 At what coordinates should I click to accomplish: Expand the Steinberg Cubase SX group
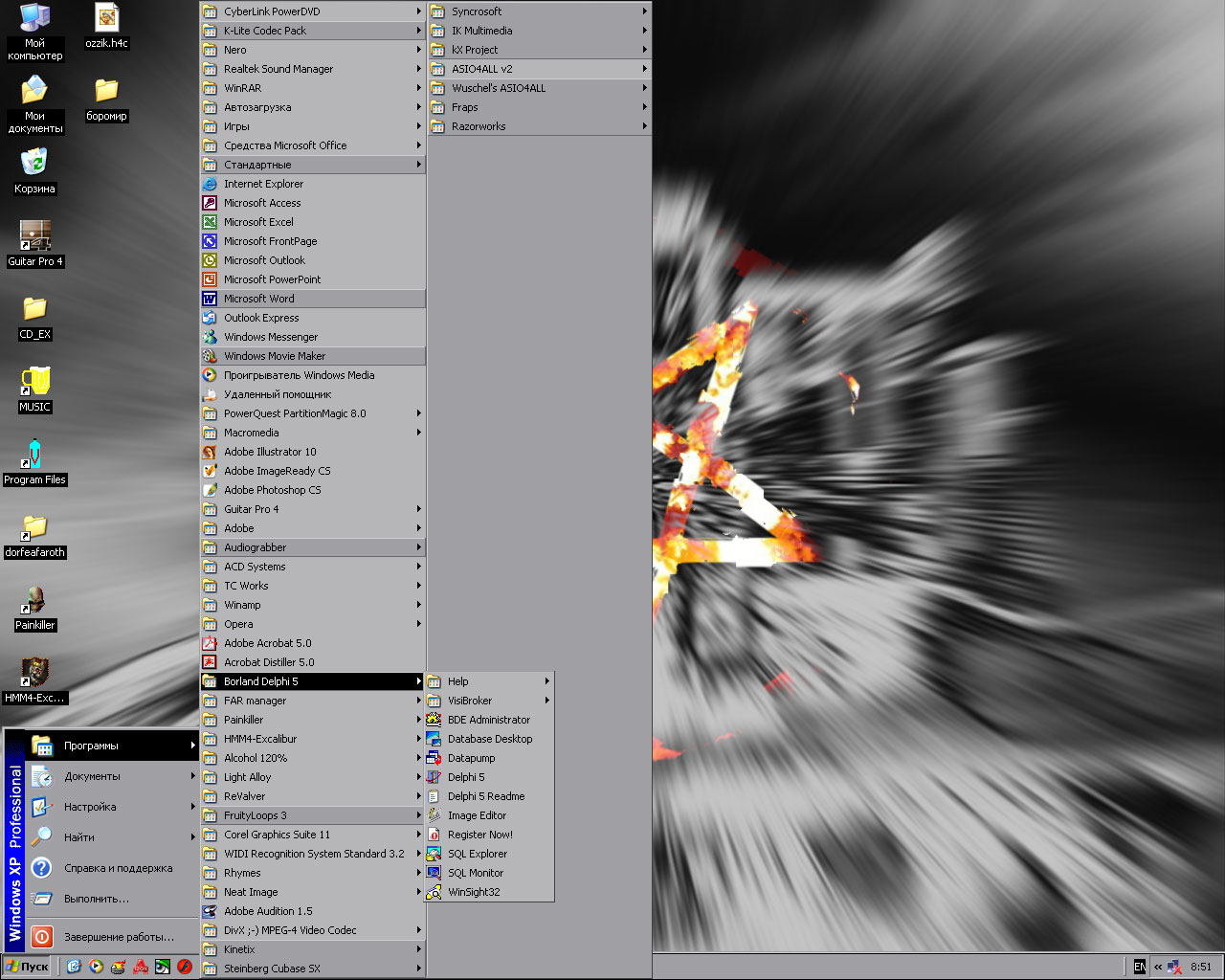pyautogui.click(x=313, y=969)
